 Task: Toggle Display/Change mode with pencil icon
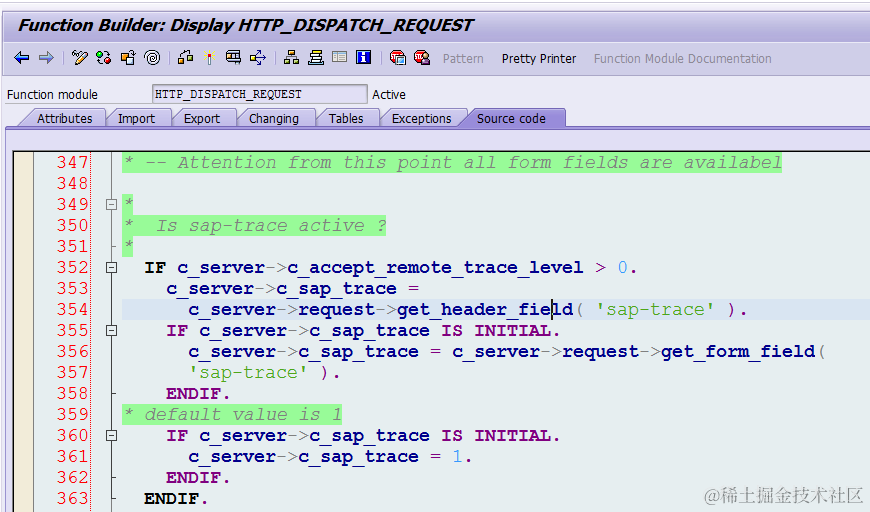click(x=80, y=58)
